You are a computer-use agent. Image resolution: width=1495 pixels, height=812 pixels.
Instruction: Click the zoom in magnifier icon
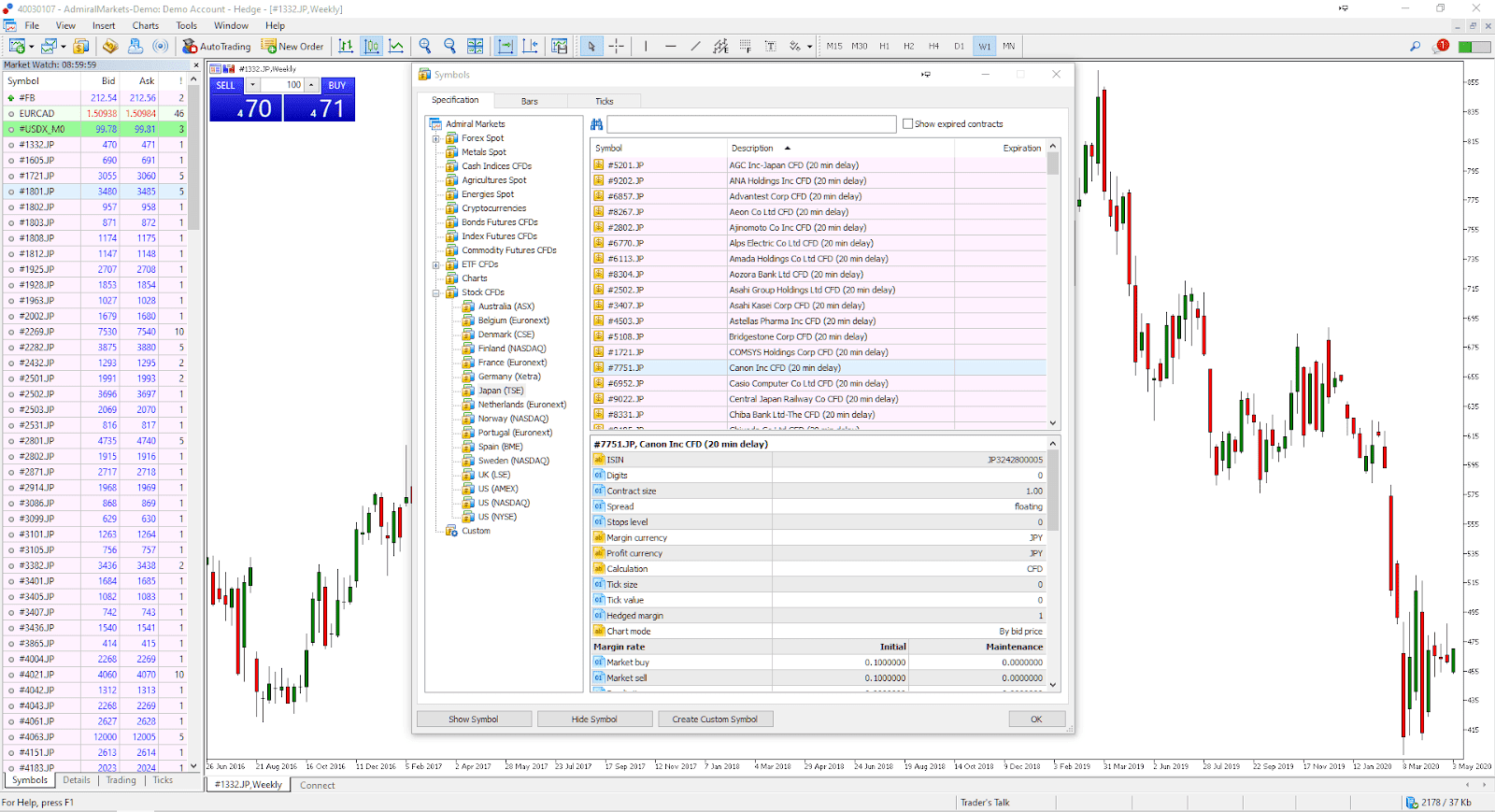425,46
